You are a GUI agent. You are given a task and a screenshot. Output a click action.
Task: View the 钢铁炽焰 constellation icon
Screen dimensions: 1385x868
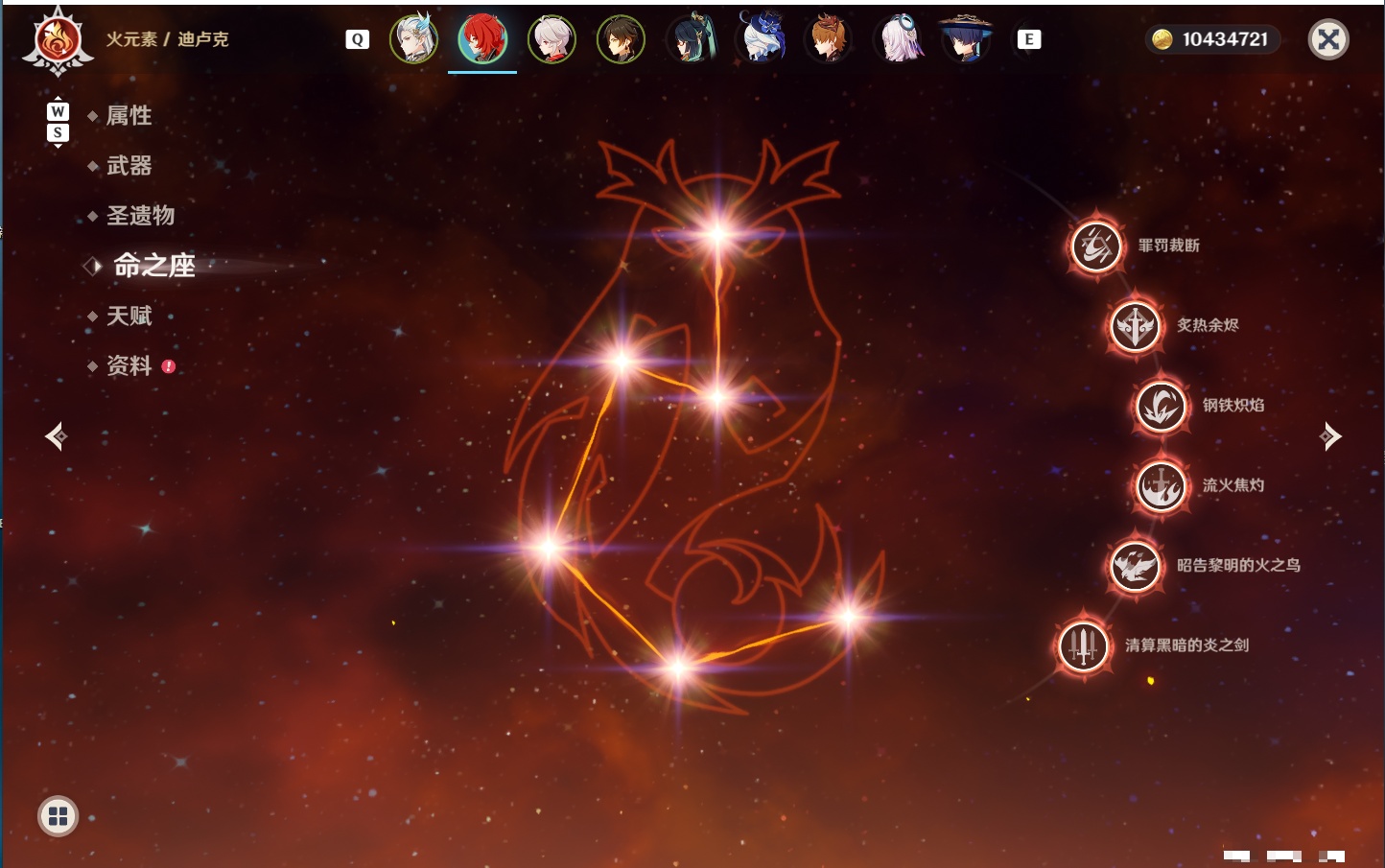1161,406
